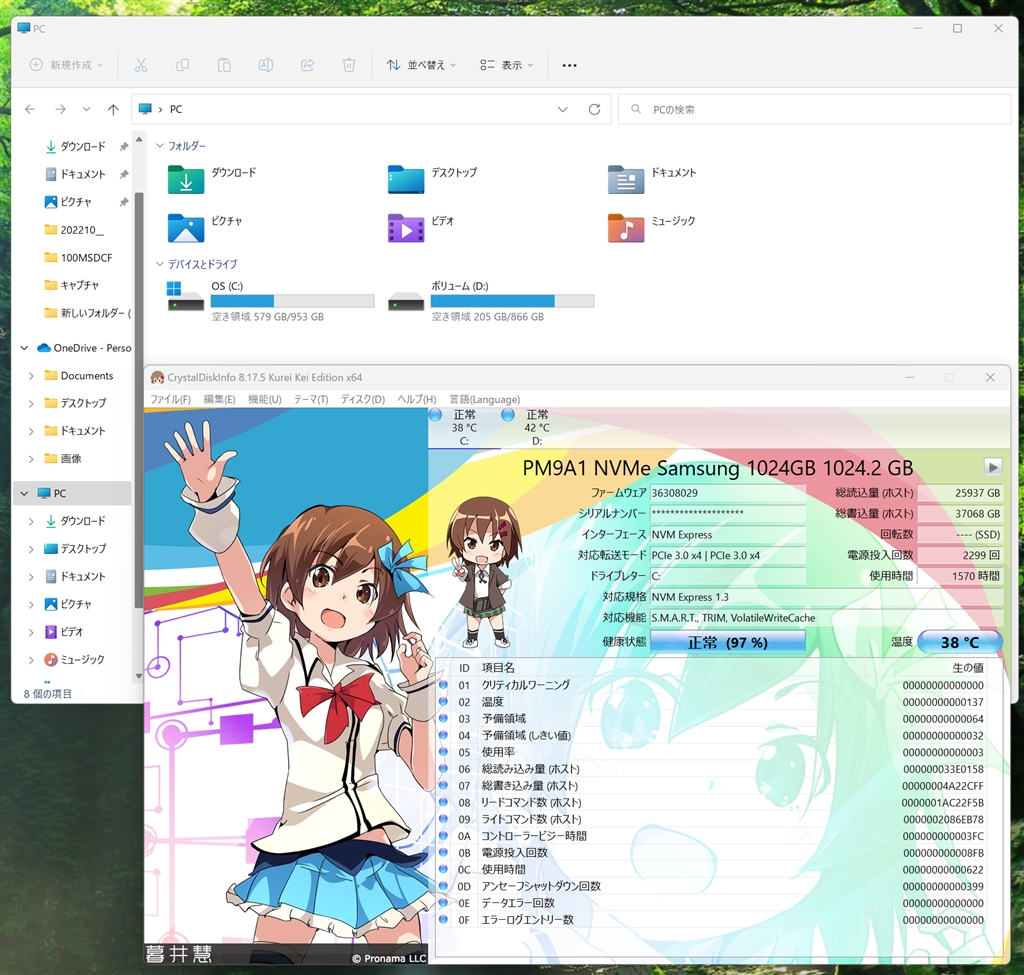
Task: Select disk C: 38 °C status in CrystalDiskInfo
Action: click(x=464, y=428)
